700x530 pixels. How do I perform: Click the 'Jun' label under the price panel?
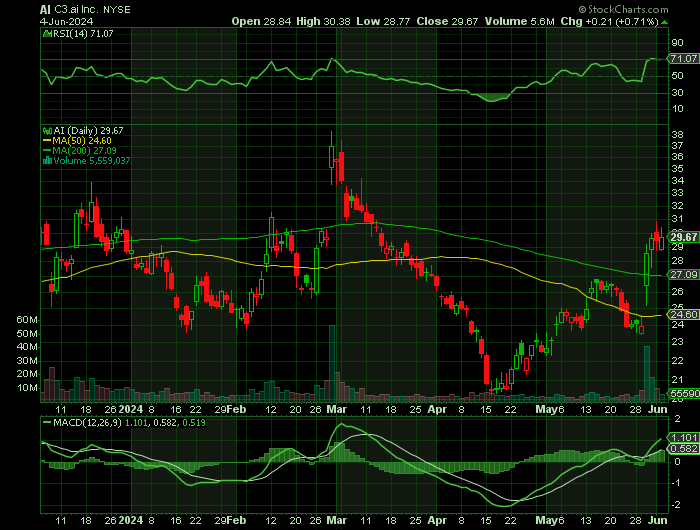[x=658, y=409]
